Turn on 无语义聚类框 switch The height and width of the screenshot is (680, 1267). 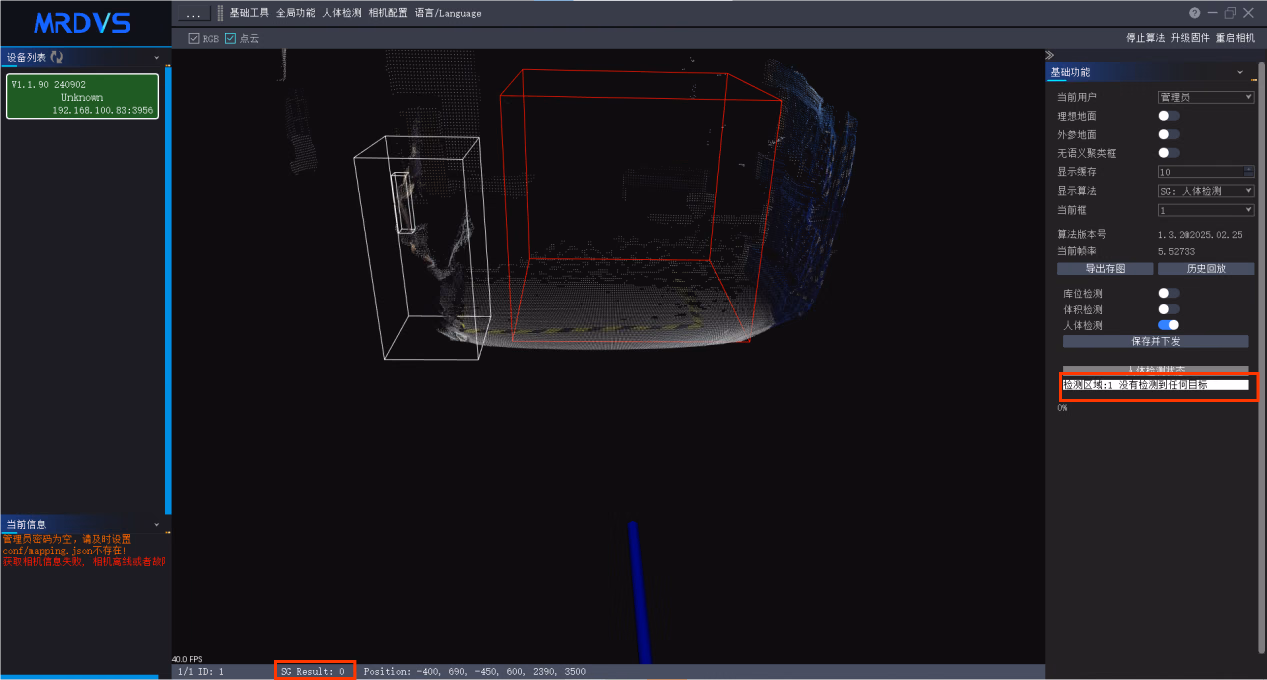click(x=1168, y=153)
